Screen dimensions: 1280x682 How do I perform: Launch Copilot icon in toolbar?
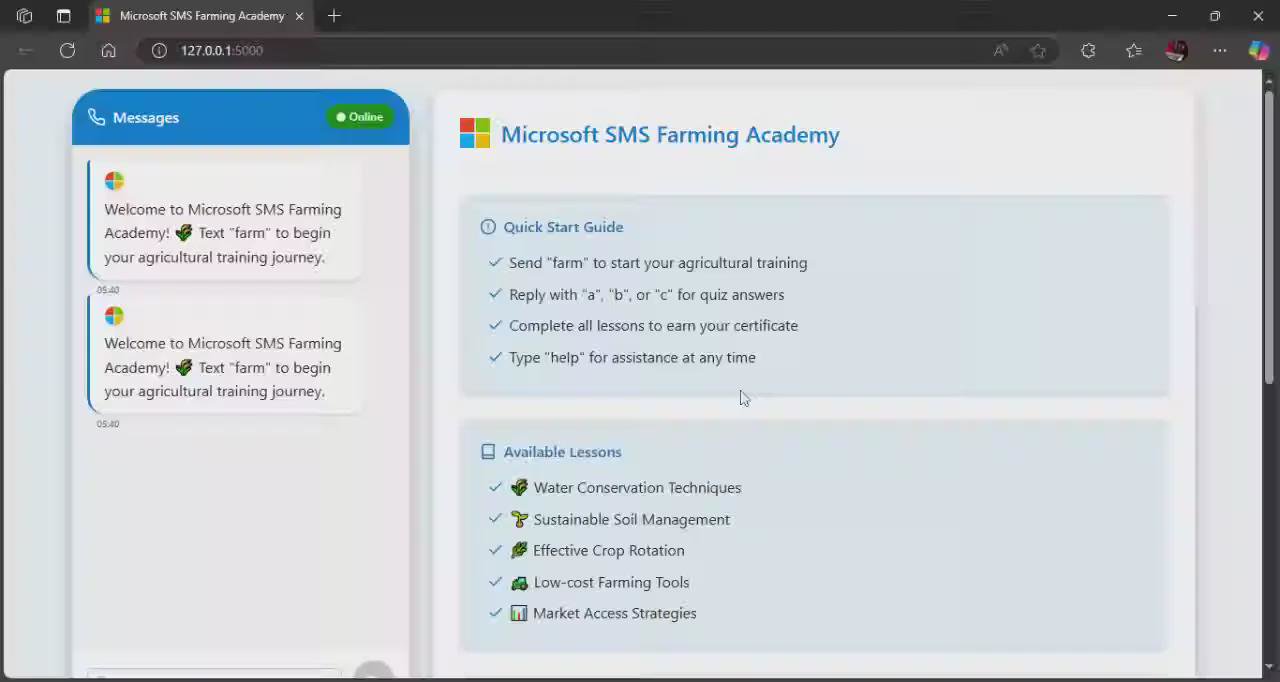(1258, 50)
